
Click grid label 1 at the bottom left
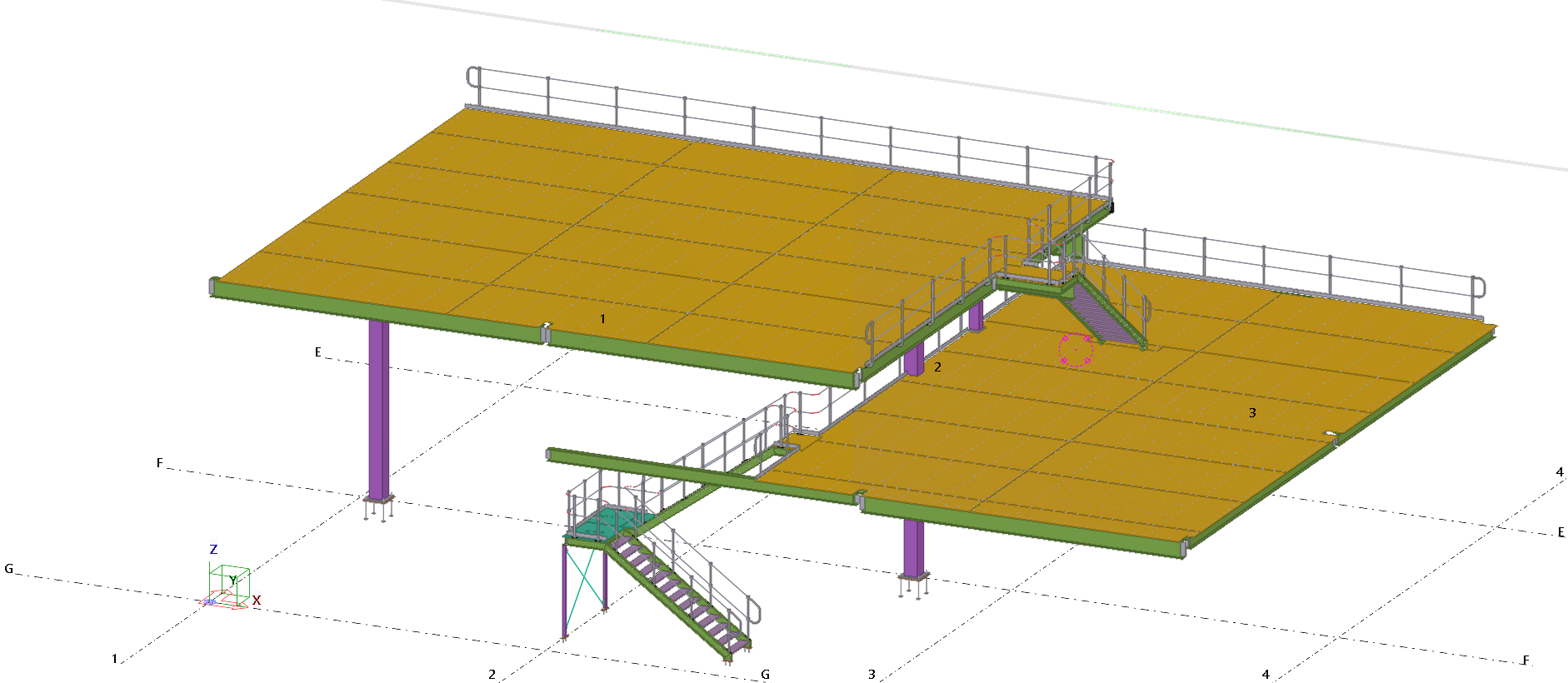tap(115, 659)
